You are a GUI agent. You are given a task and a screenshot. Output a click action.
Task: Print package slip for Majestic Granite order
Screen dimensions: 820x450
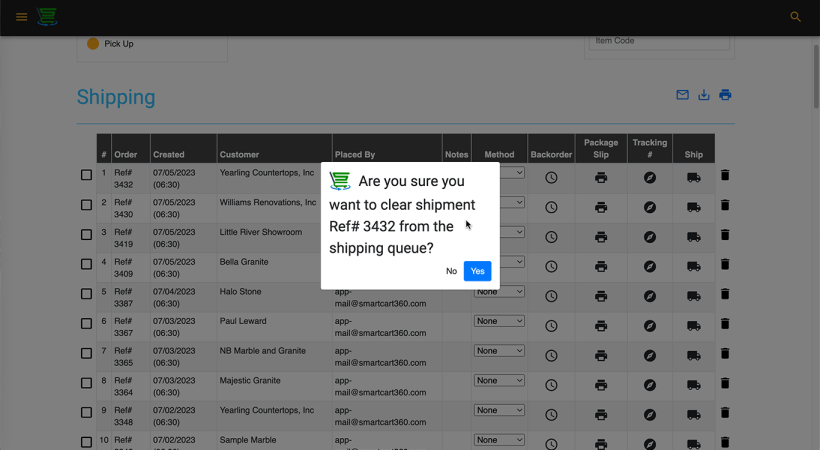pyautogui.click(x=601, y=385)
